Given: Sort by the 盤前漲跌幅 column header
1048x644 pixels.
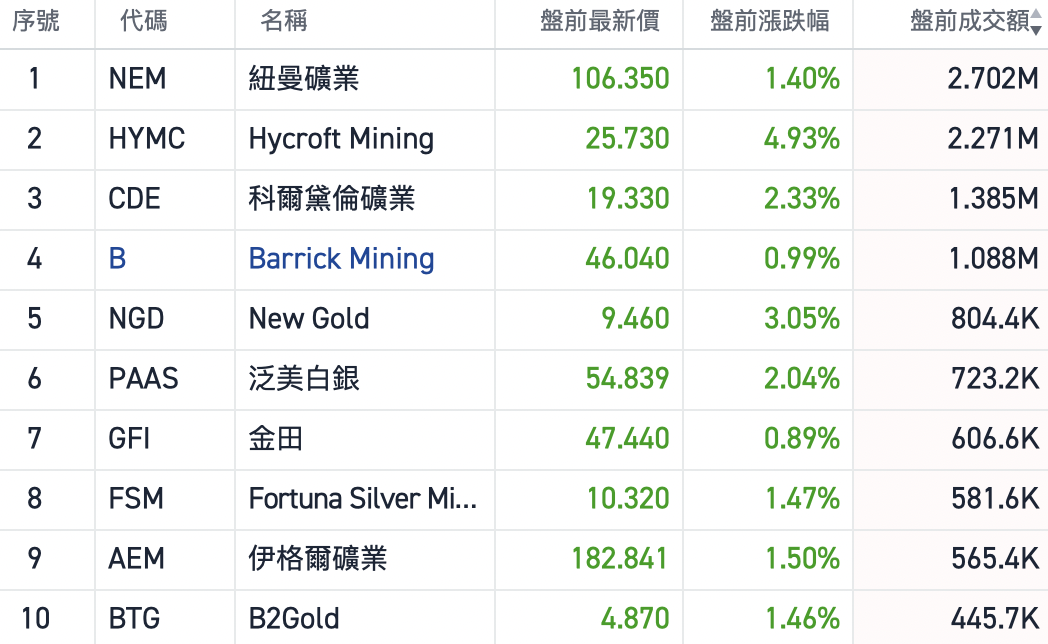Looking at the screenshot, I should [769, 21].
